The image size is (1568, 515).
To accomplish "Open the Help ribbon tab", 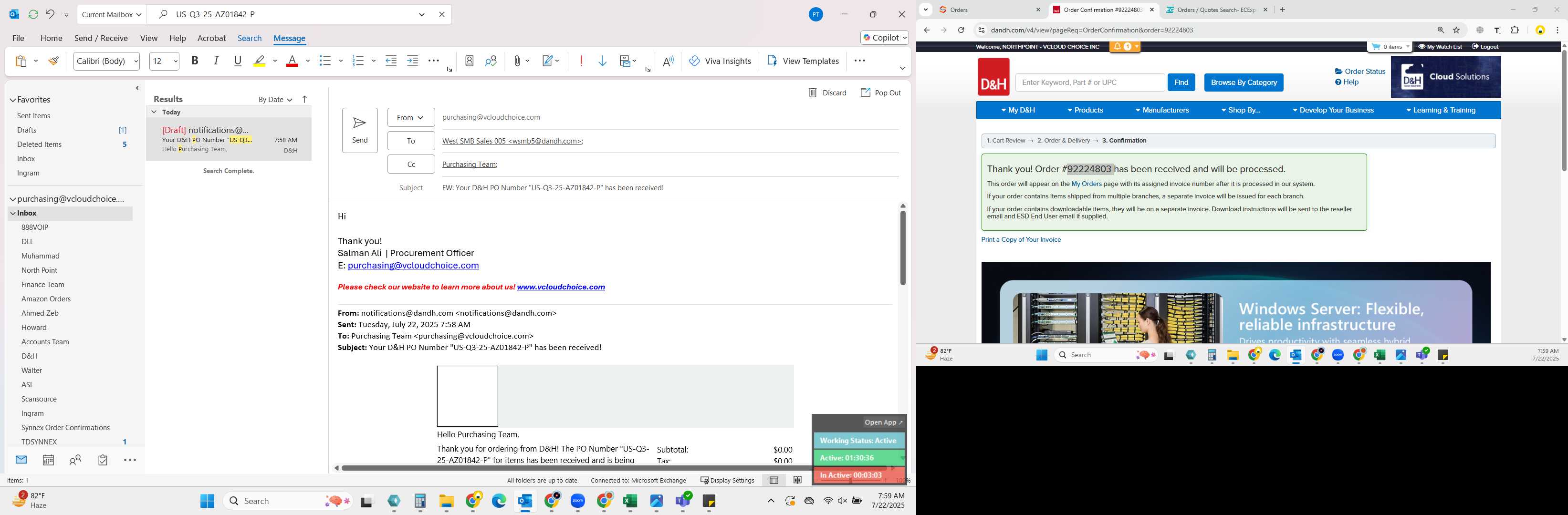I will (177, 38).
